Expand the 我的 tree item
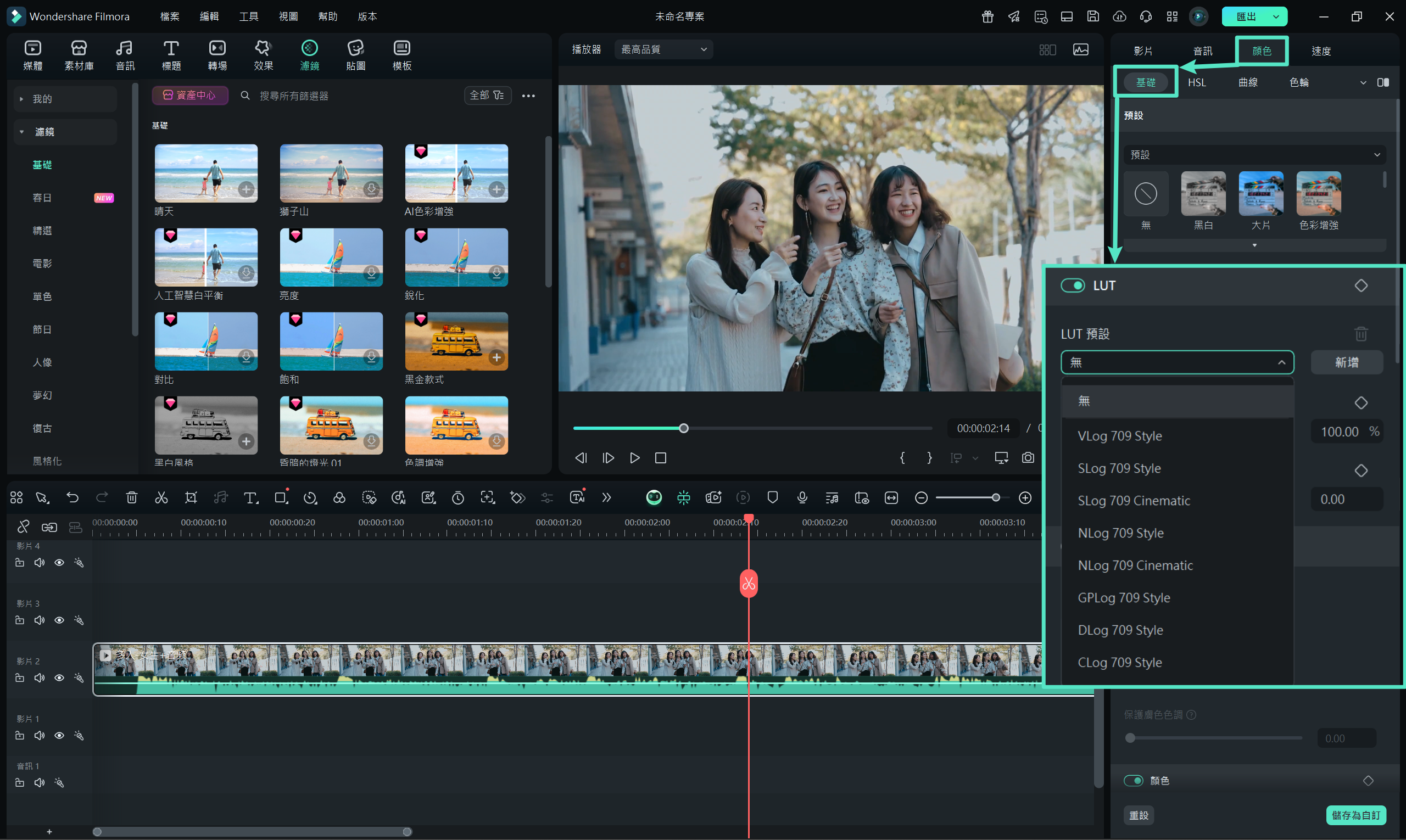The height and width of the screenshot is (840, 1406). [21, 99]
